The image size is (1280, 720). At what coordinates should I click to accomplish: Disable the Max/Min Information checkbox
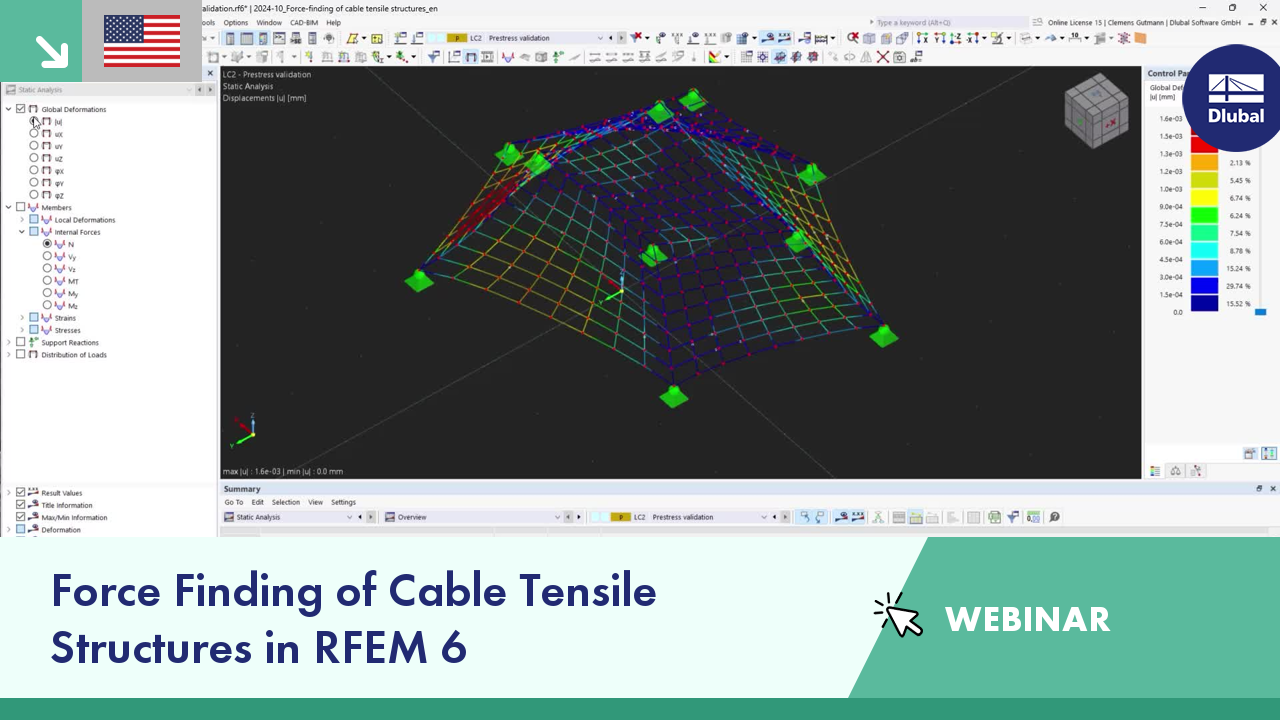point(21,517)
